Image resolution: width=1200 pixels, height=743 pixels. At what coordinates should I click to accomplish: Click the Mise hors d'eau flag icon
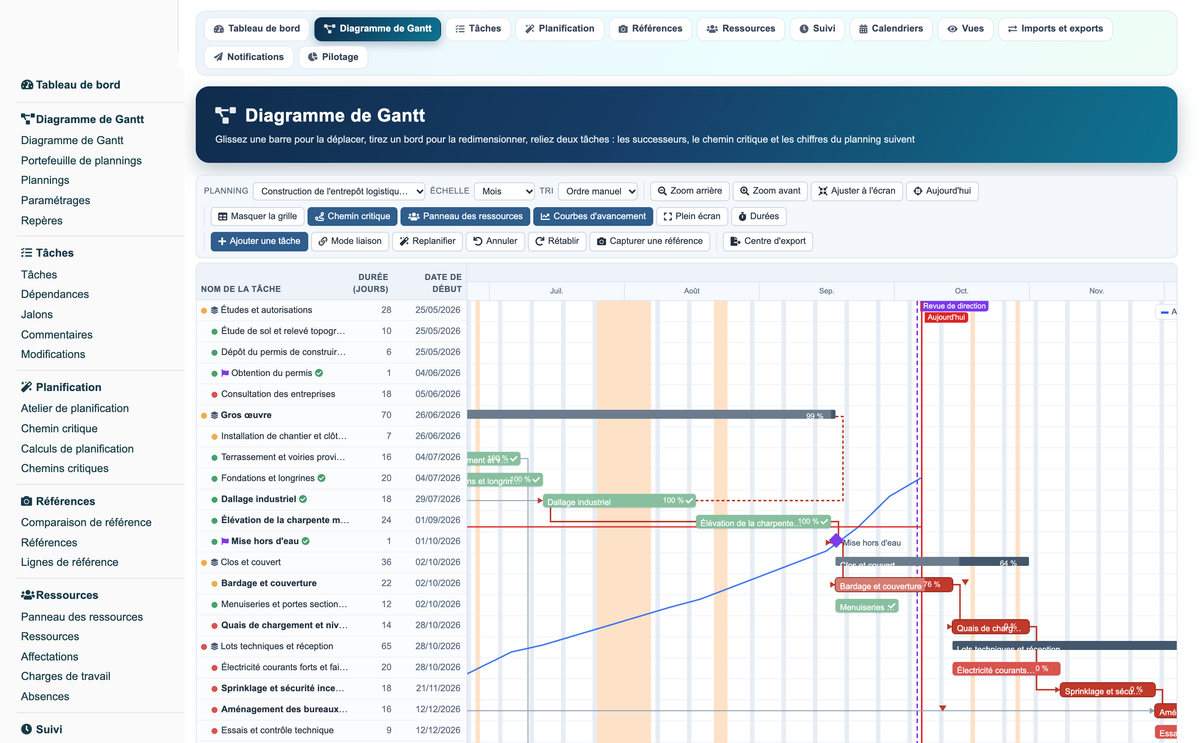click(225, 541)
